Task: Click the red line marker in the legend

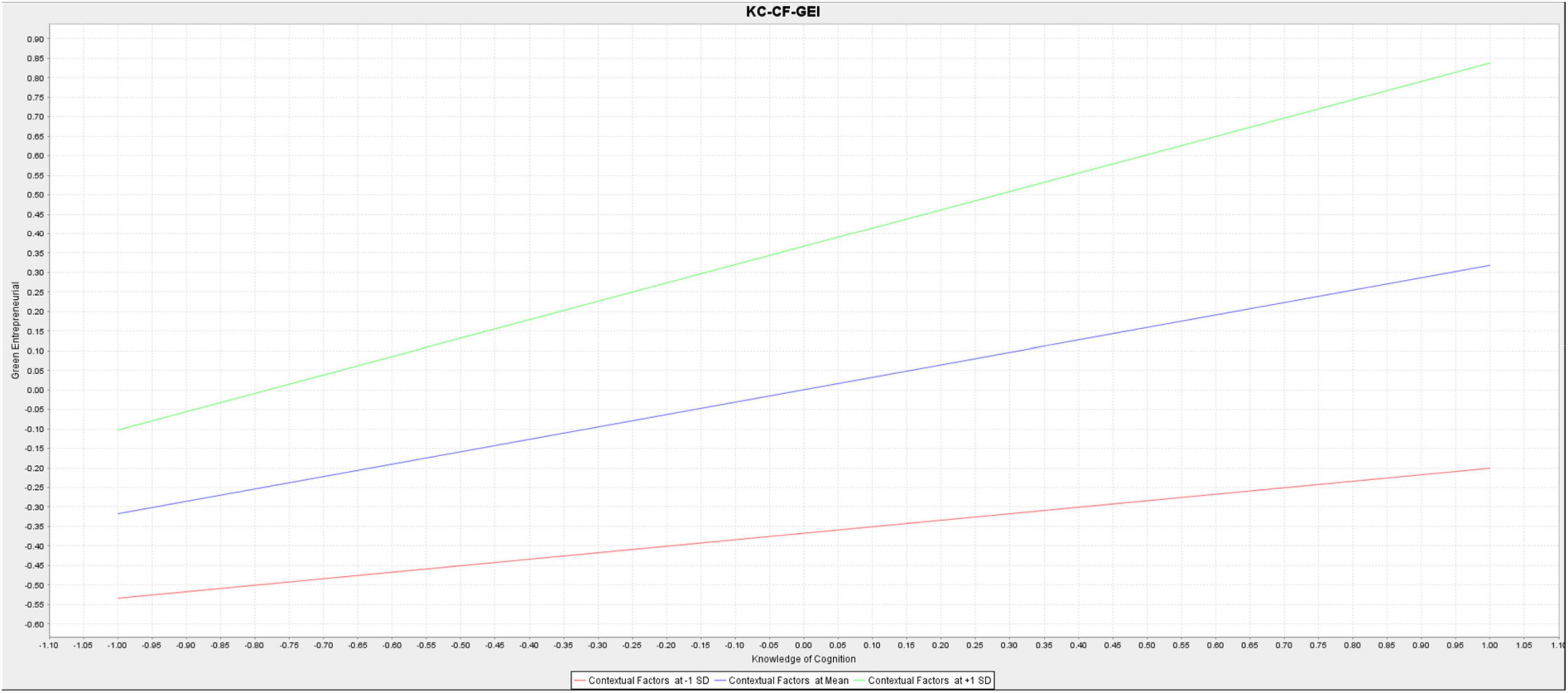Action: pos(580,680)
